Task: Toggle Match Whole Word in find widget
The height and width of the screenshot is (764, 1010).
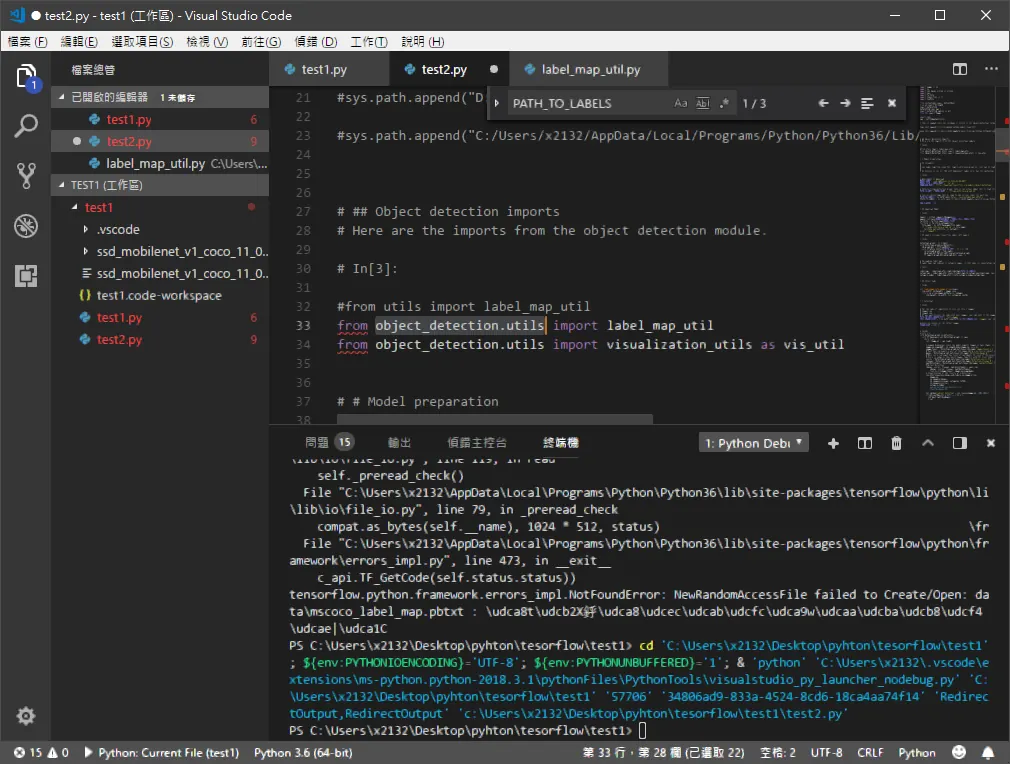Action: (703, 103)
